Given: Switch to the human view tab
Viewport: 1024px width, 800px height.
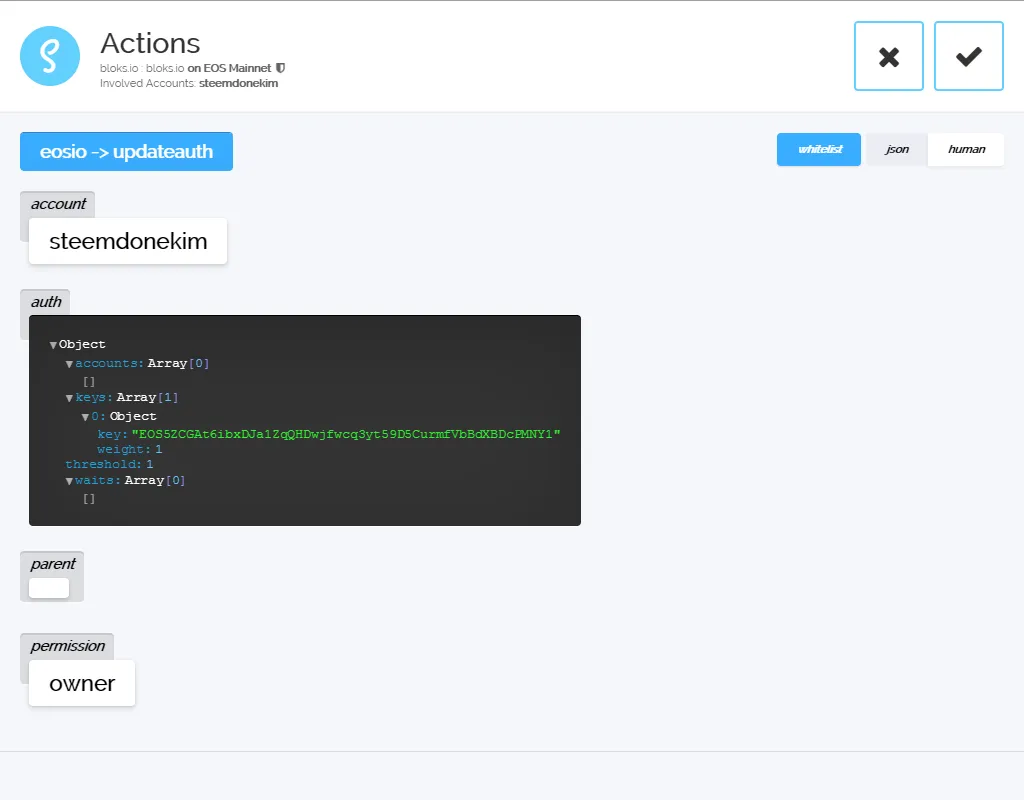Looking at the screenshot, I should pos(966,150).
